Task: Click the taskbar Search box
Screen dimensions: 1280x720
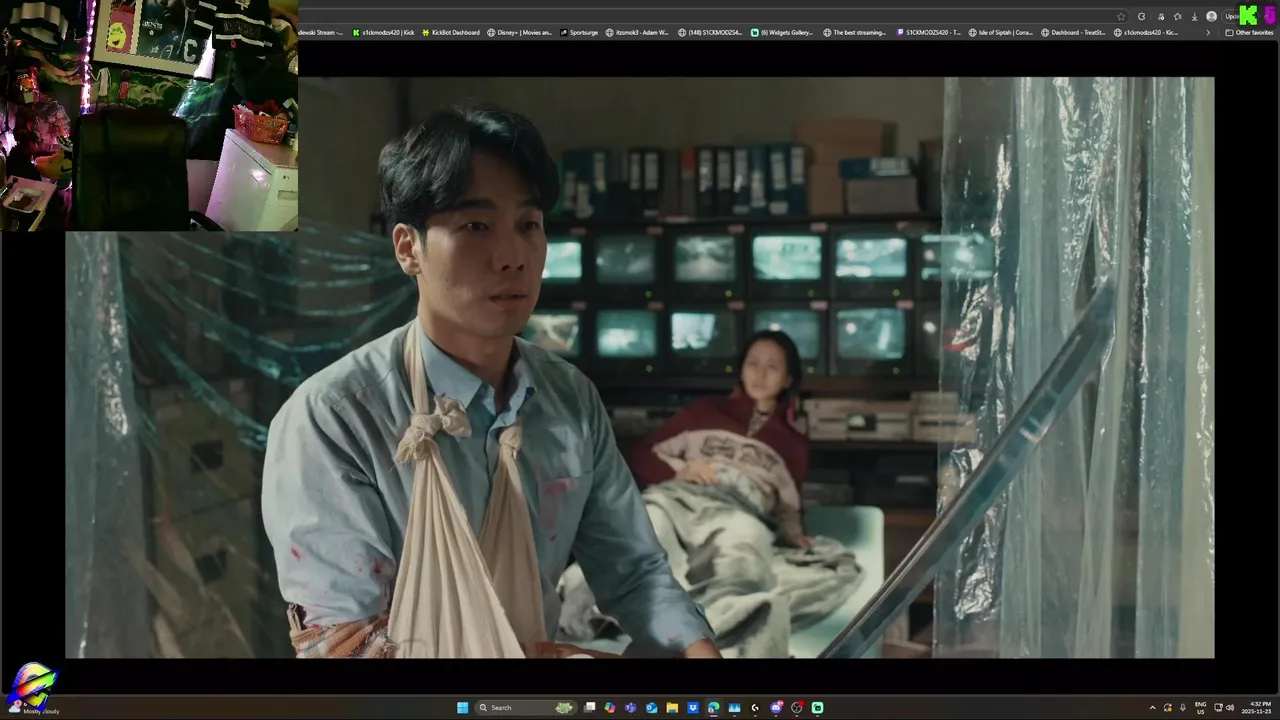Action: pos(526,707)
